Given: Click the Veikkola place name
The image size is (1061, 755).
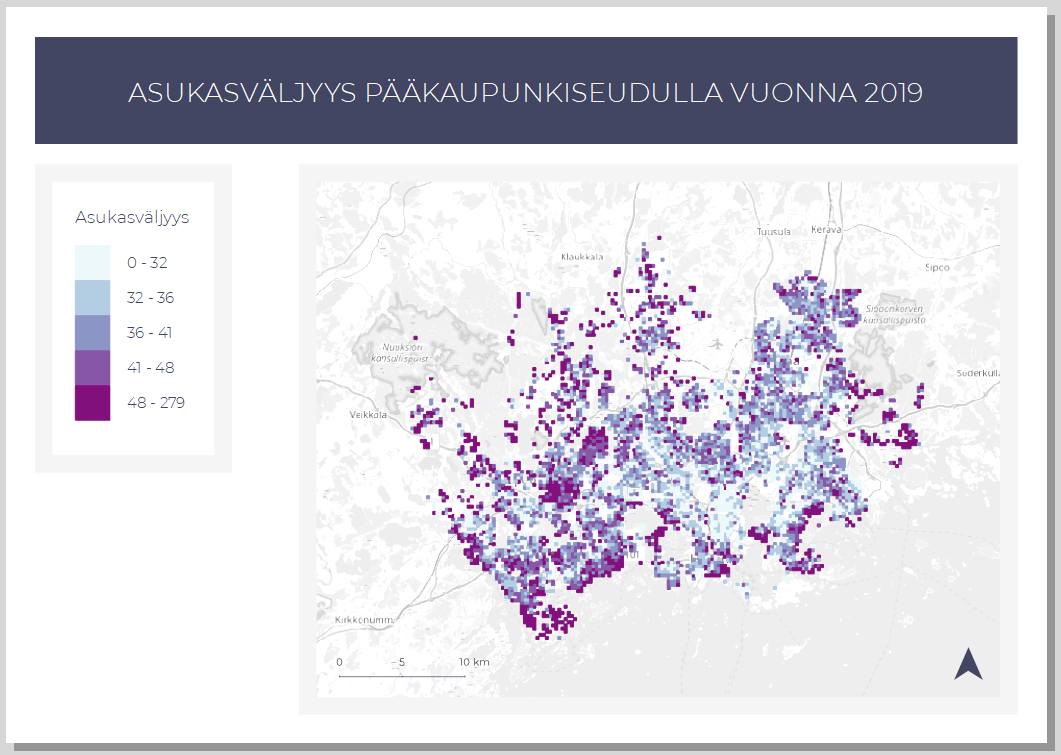Looking at the screenshot, I should tap(367, 413).
